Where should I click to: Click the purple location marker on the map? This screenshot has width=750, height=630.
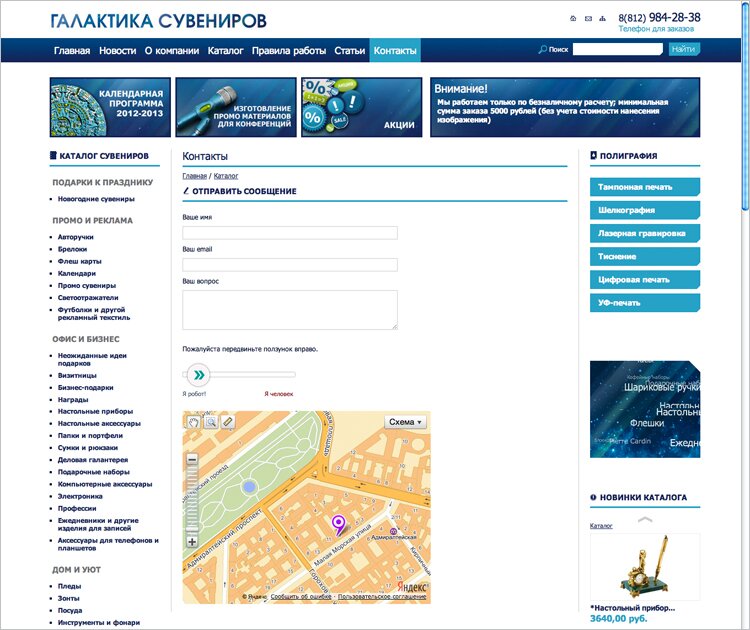point(338,525)
